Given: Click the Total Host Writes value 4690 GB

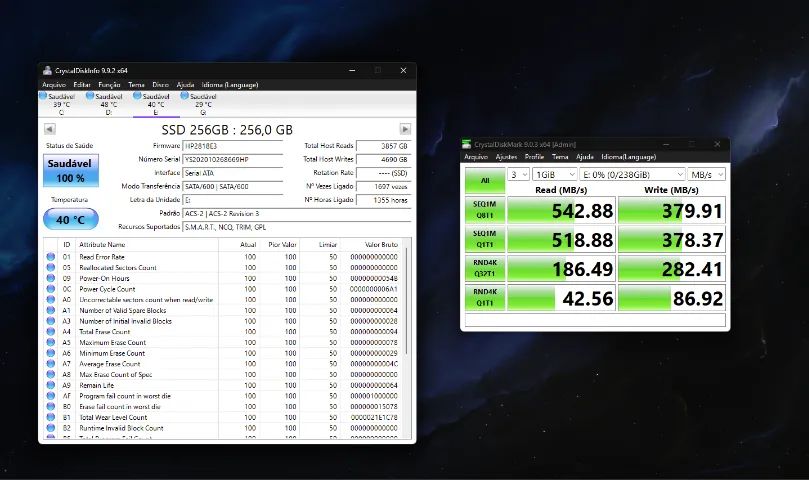Looking at the screenshot, I should coord(383,159).
